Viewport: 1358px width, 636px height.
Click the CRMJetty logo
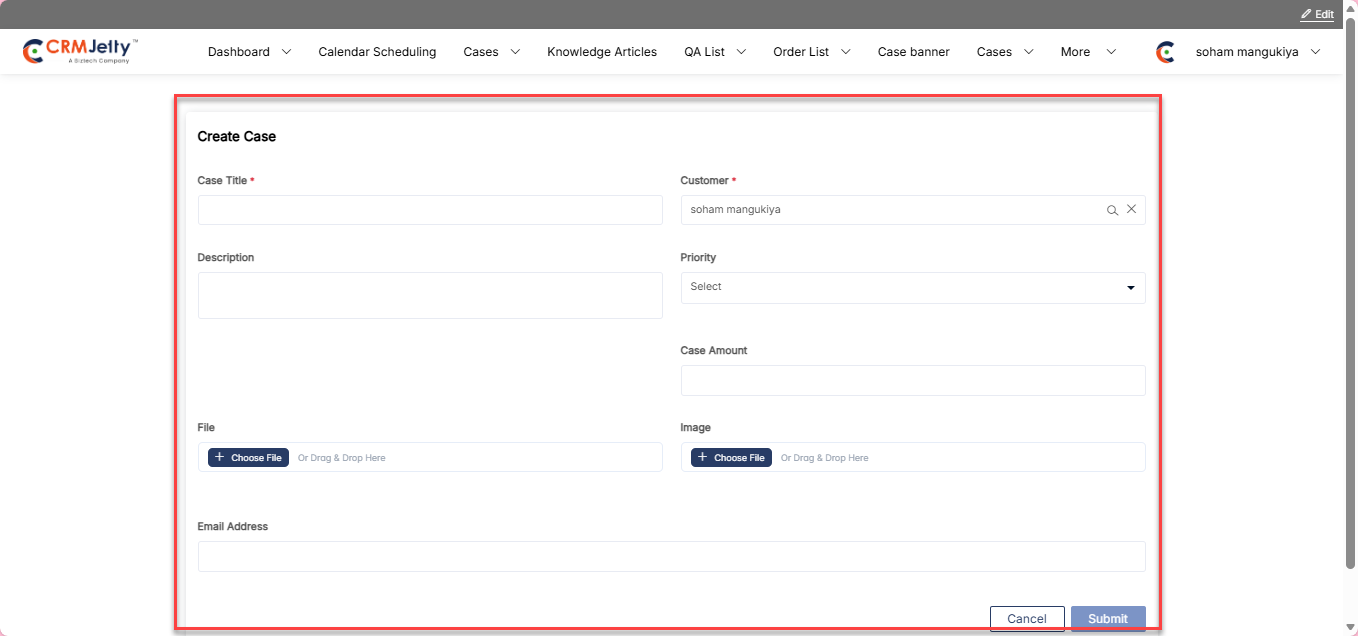pos(80,51)
